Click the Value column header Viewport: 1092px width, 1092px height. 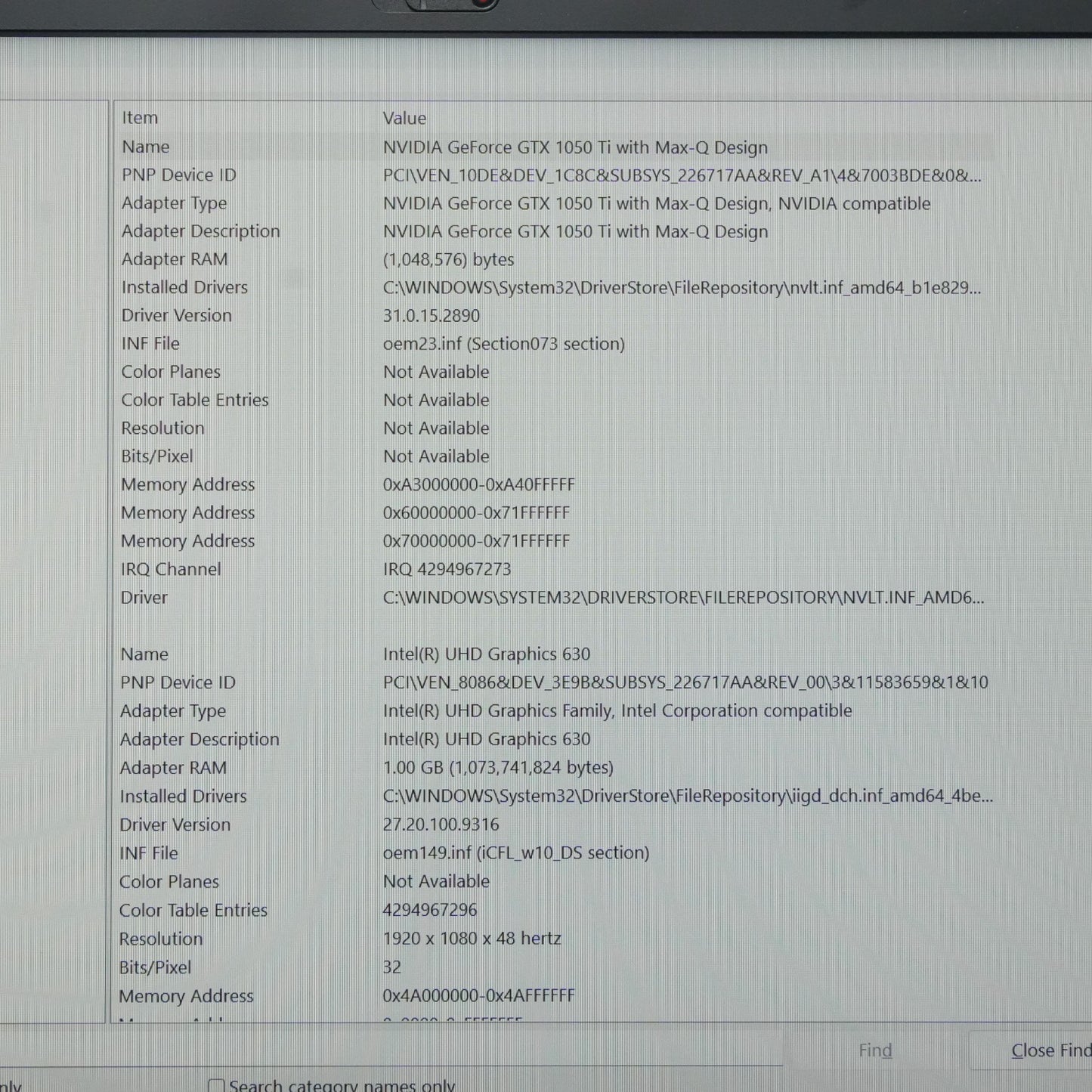[404, 119]
